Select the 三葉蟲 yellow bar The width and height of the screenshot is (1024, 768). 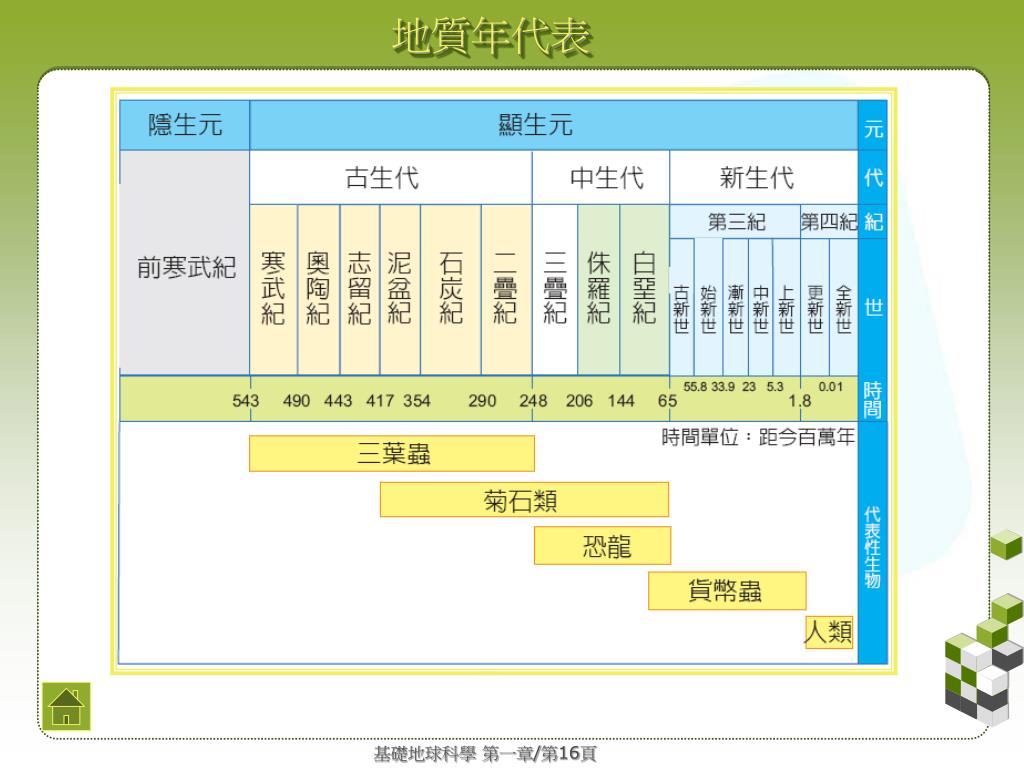[392, 454]
